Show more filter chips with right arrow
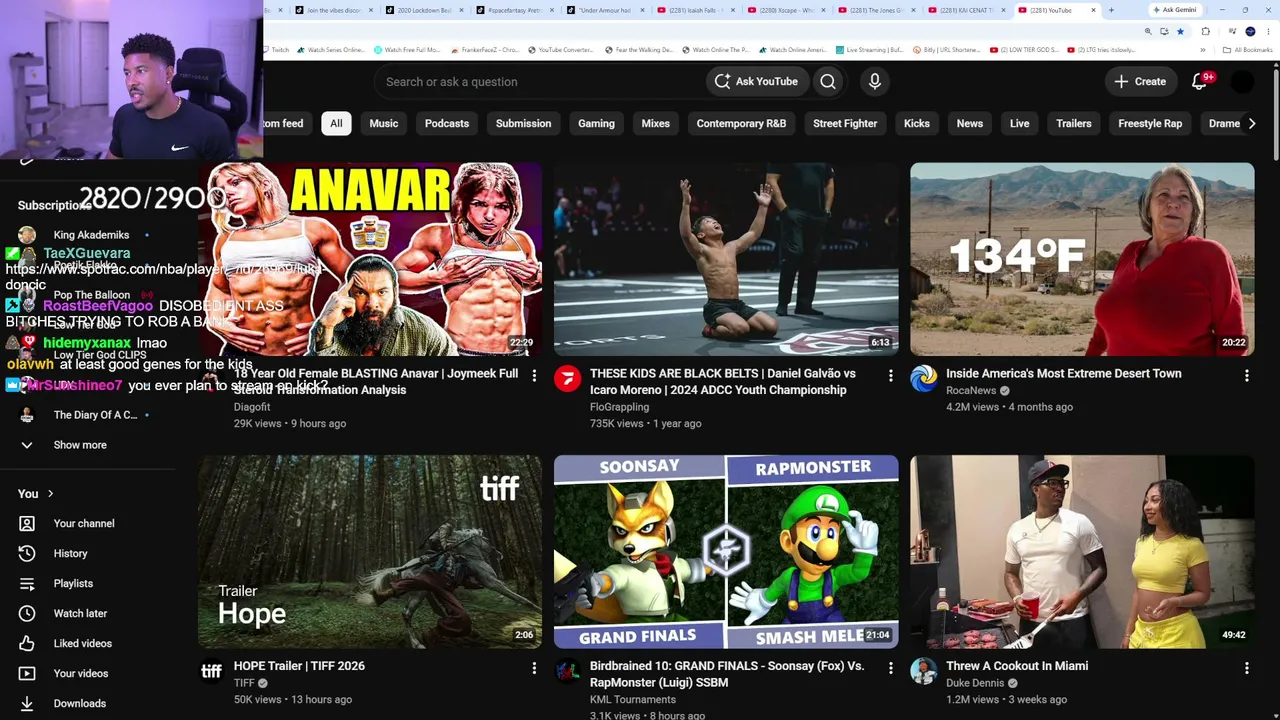The width and height of the screenshot is (1280, 720). click(x=1251, y=123)
